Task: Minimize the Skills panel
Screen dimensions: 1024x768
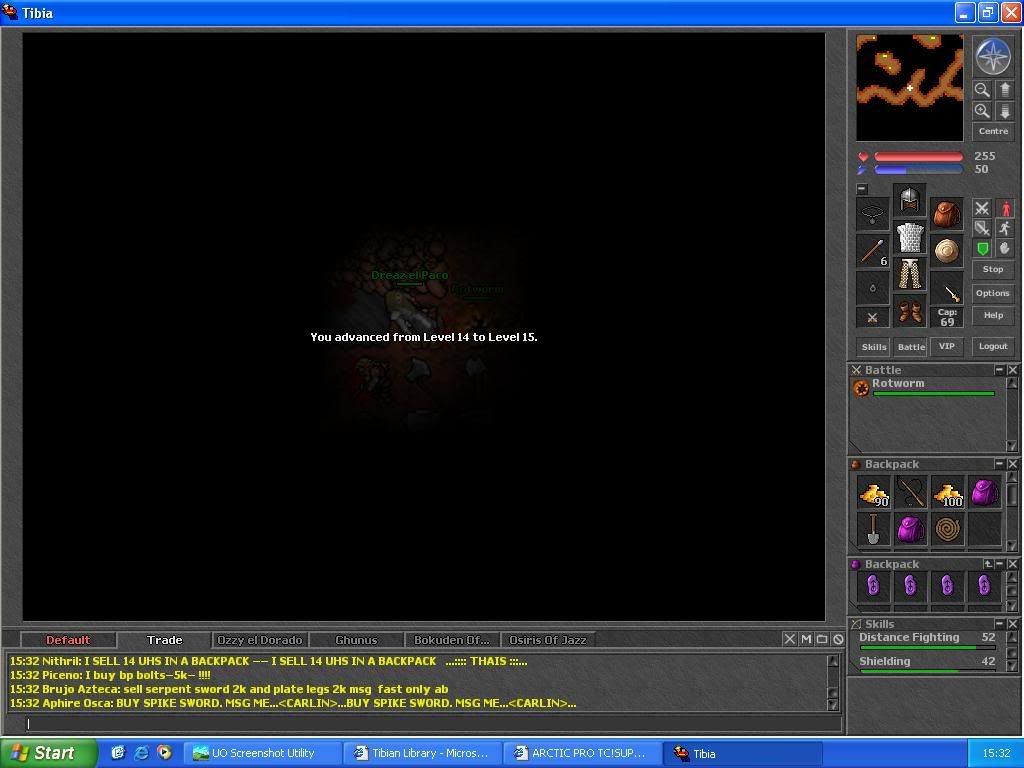Action: click(x=999, y=624)
